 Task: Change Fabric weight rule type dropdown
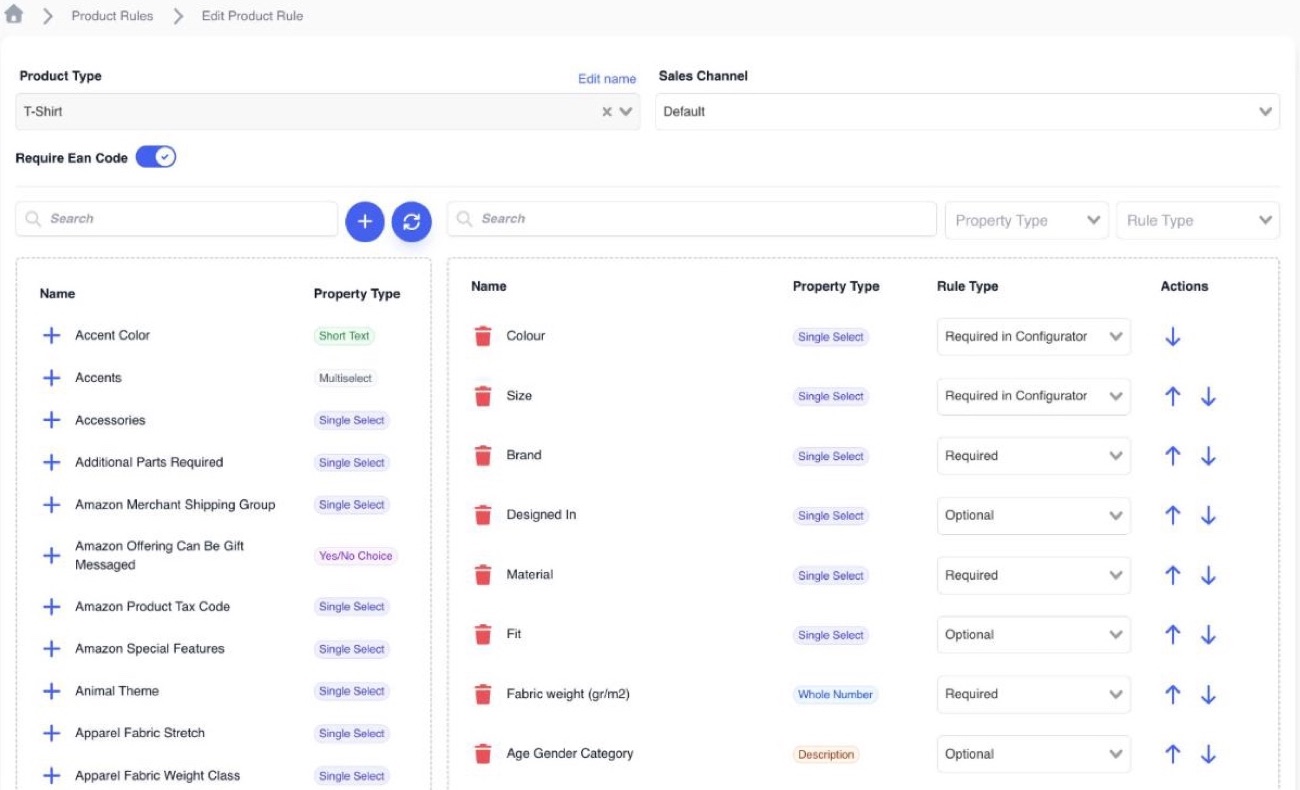point(1034,694)
